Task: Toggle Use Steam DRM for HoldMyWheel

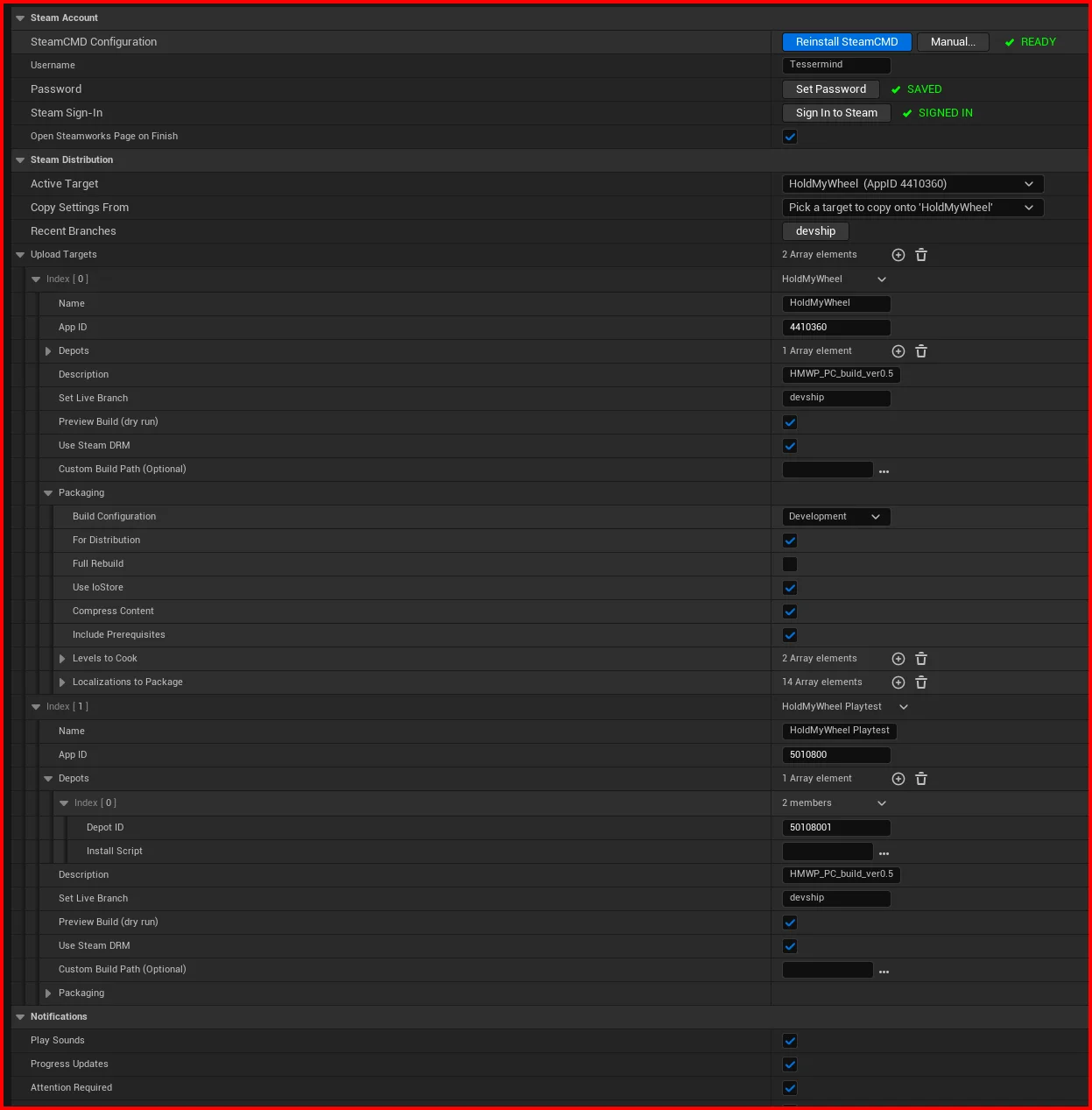Action: tap(790, 446)
